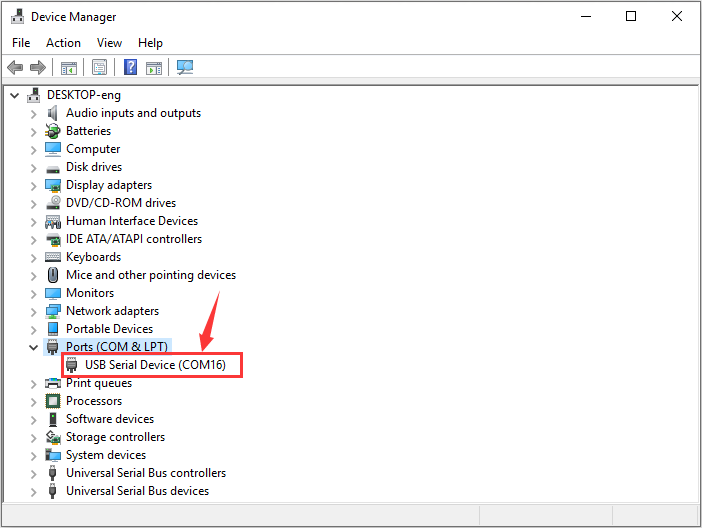Select USB Serial Device (COM16) entry
Screen dimensions: 702x528
coord(155,365)
